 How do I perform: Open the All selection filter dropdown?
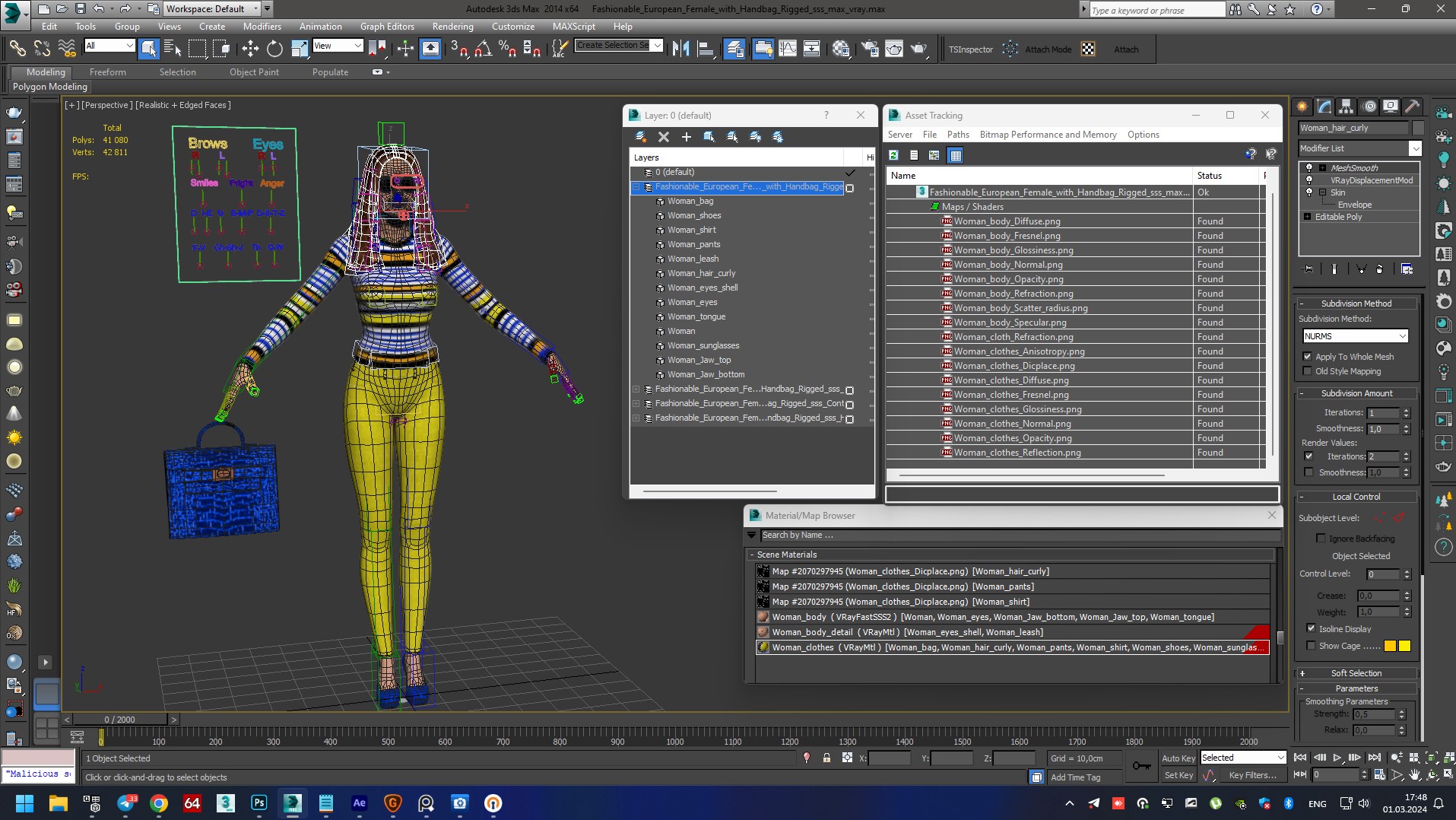tap(109, 46)
